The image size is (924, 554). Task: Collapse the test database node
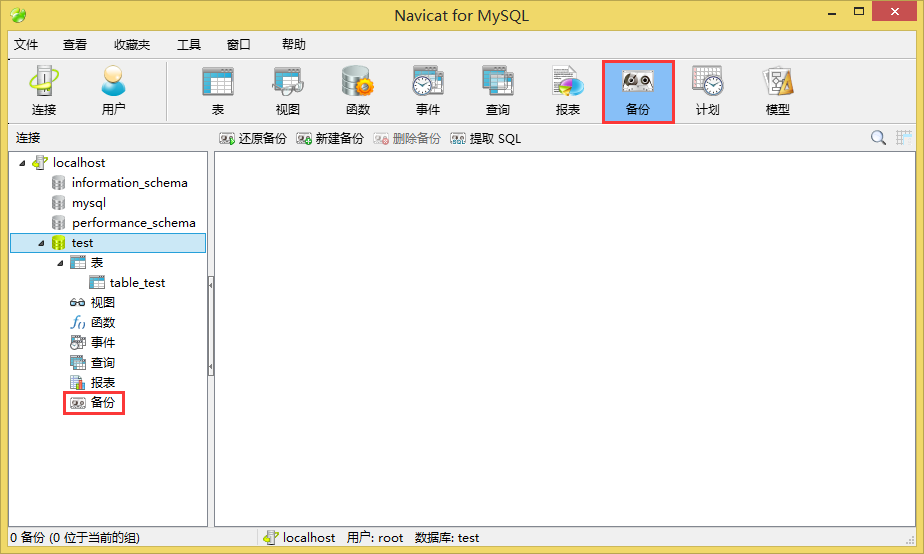click(41, 243)
